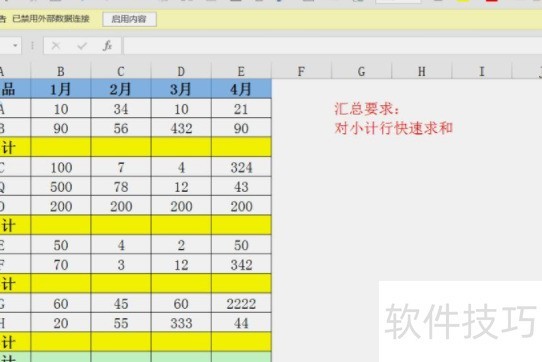Select the cell containing 2222
This screenshot has height=362, width=542.
[241, 304]
